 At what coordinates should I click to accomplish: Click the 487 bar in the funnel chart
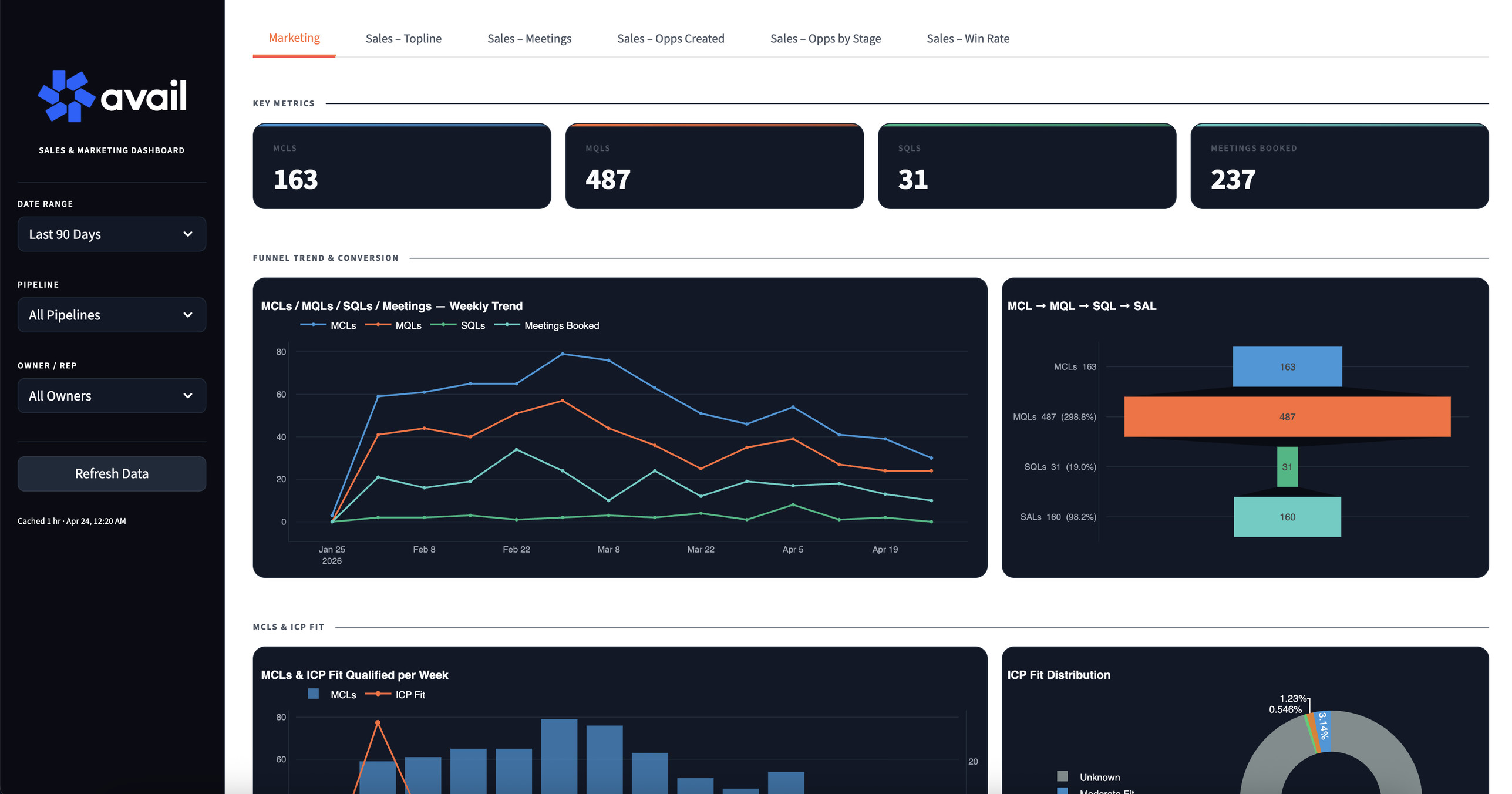coord(1287,417)
